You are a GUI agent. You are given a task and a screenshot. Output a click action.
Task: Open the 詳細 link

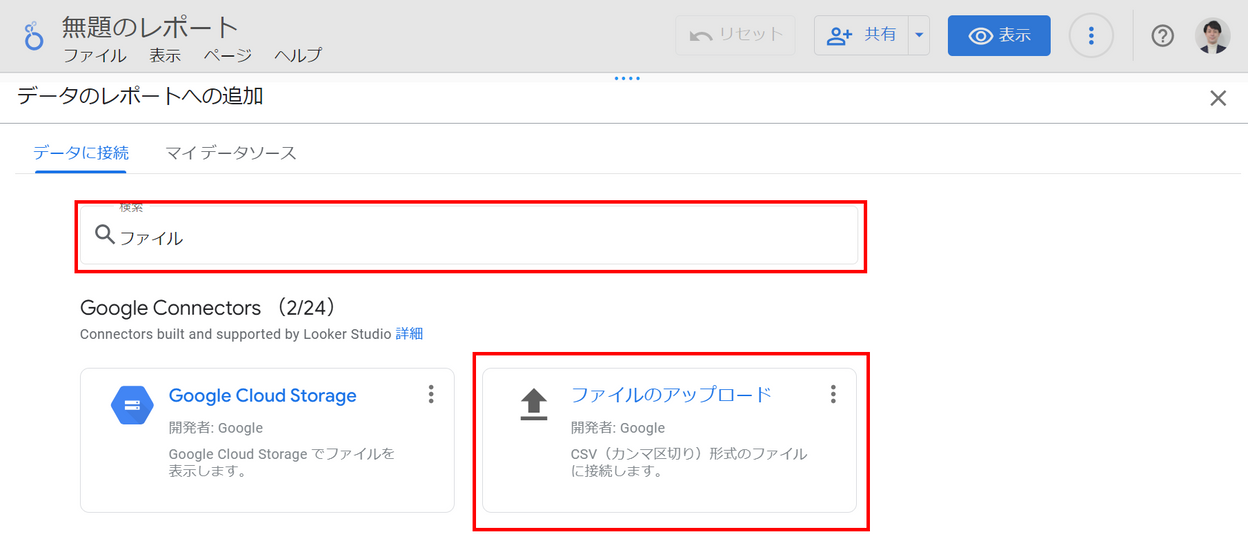click(x=409, y=334)
